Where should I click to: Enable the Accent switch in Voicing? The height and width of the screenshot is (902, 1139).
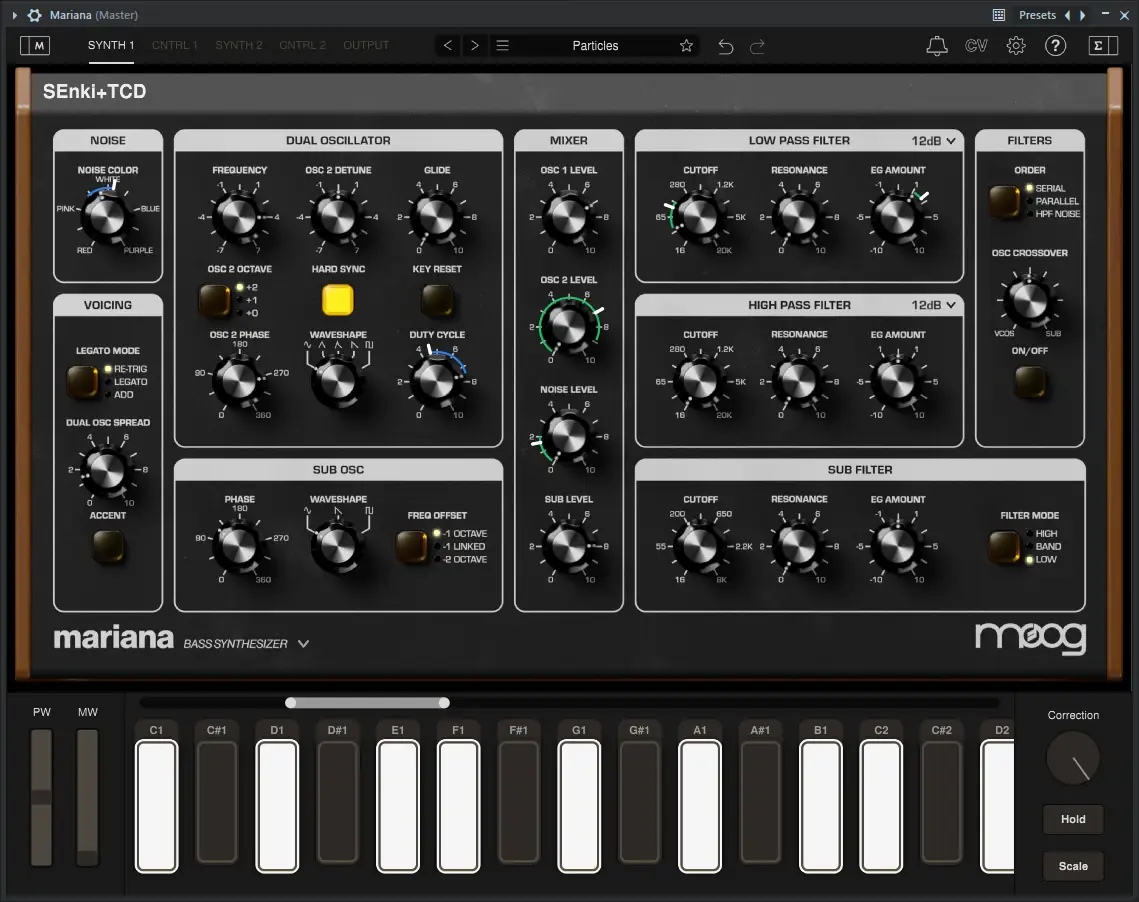[107, 548]
